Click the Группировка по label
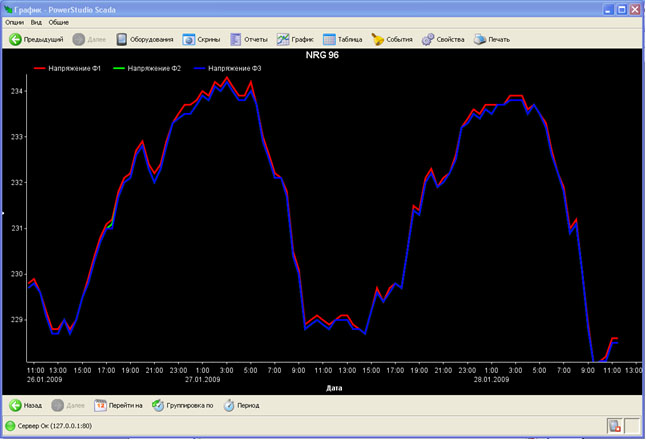 pos(190,405)
